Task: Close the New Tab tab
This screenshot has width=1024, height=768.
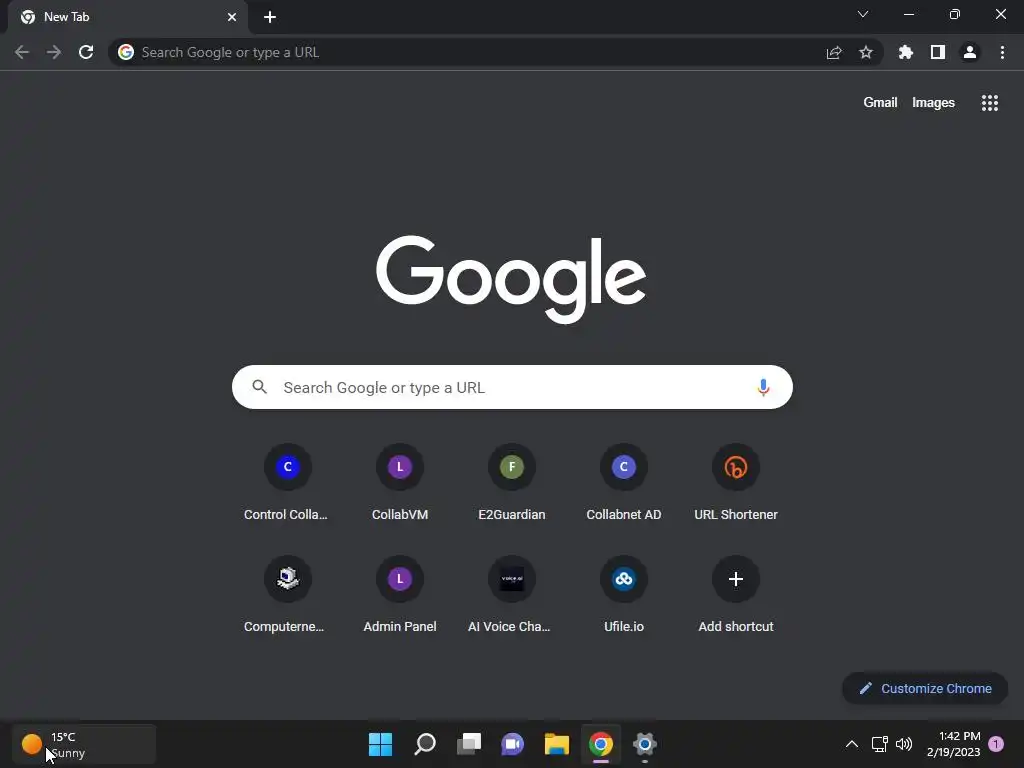Action: click(x=232, y=17)
